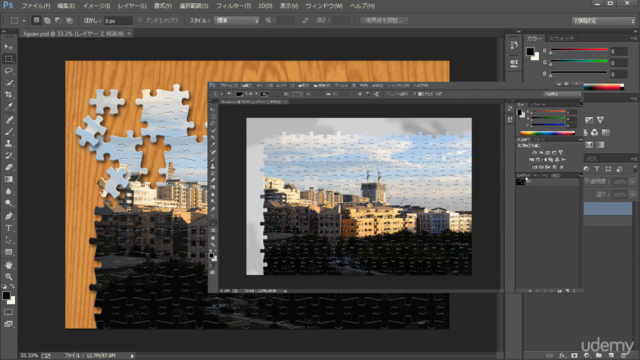Select the Rectangular Marquee tool

pyautogui.click(x=9, y=59)
